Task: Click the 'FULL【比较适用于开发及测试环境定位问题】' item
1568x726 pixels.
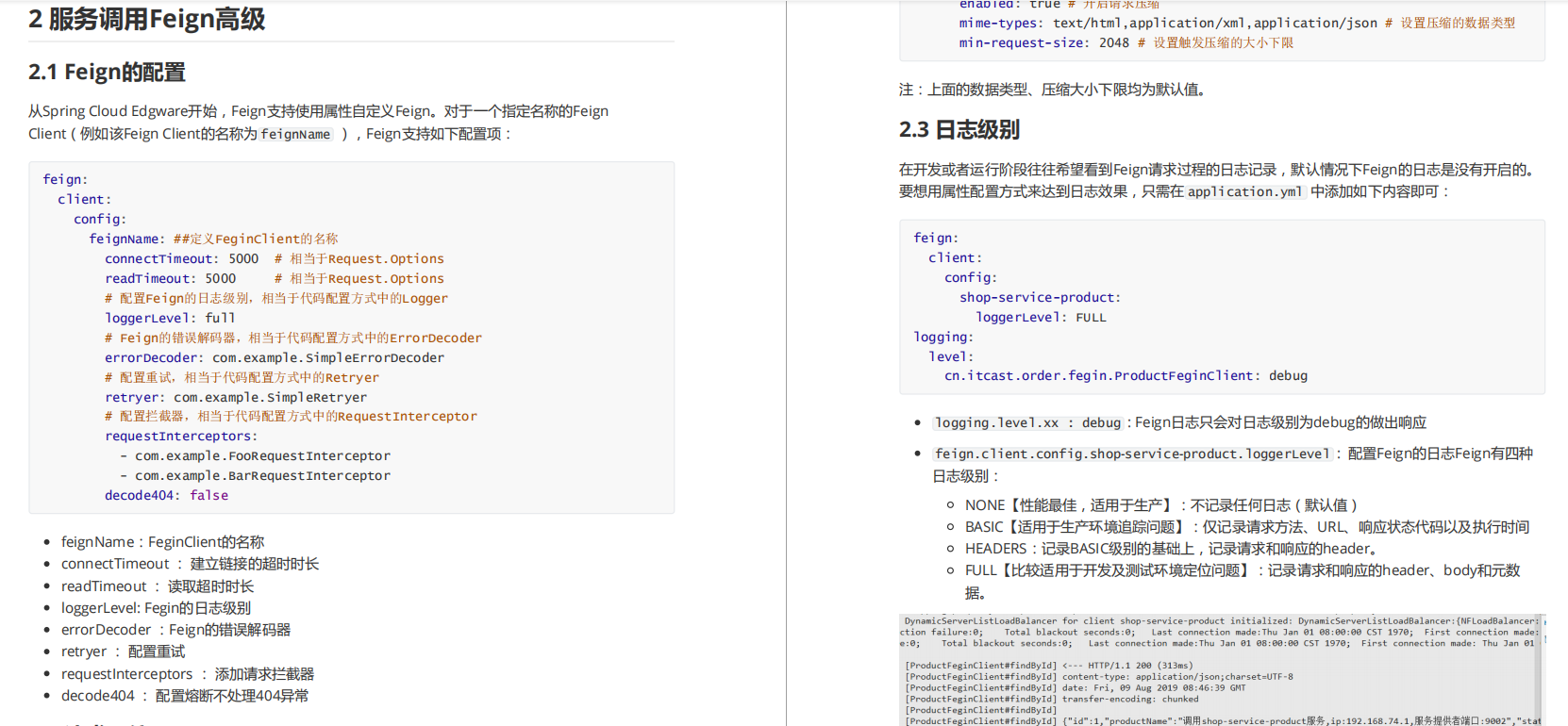Action: click(1243, 582)
